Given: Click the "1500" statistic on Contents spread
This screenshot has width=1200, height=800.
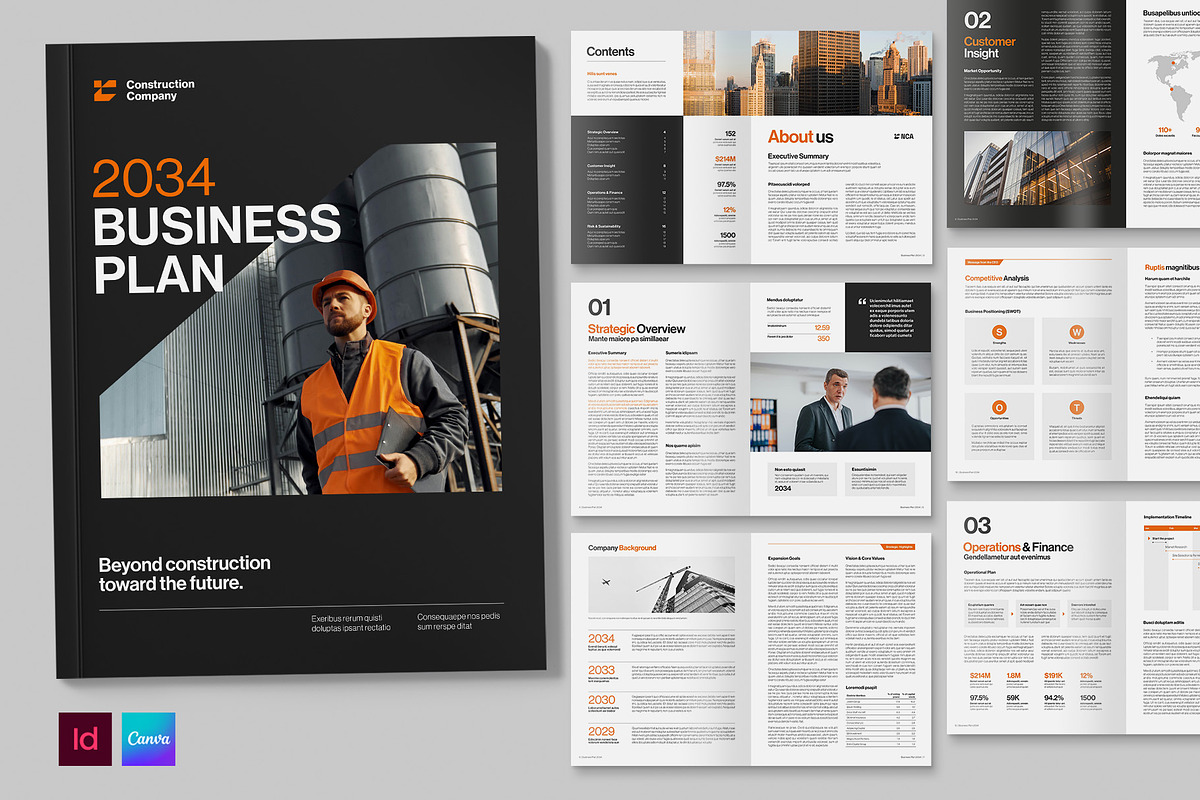Looking at the screenshot, I should [728, 236].
